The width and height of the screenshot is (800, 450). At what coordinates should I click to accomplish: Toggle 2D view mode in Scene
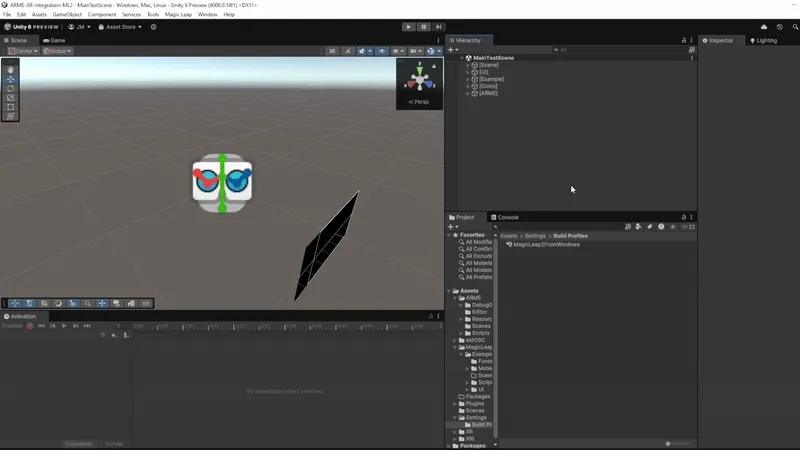point(332,51)
